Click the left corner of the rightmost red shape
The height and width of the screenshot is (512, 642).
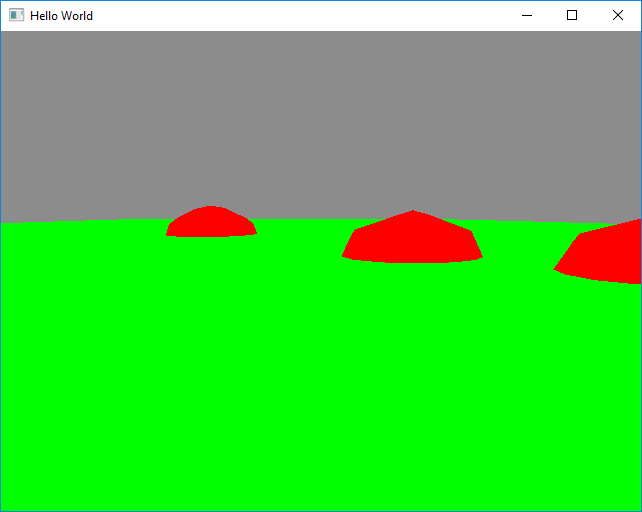coord(557,268)
